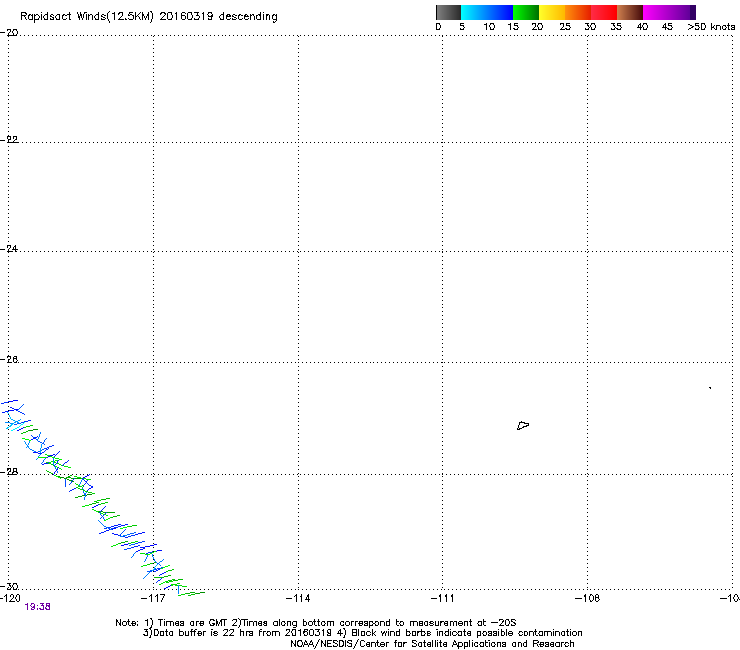This screenshot has height=650, width=740.
Task: Click the magenta 40-45 knots color band
Action: 656,12
